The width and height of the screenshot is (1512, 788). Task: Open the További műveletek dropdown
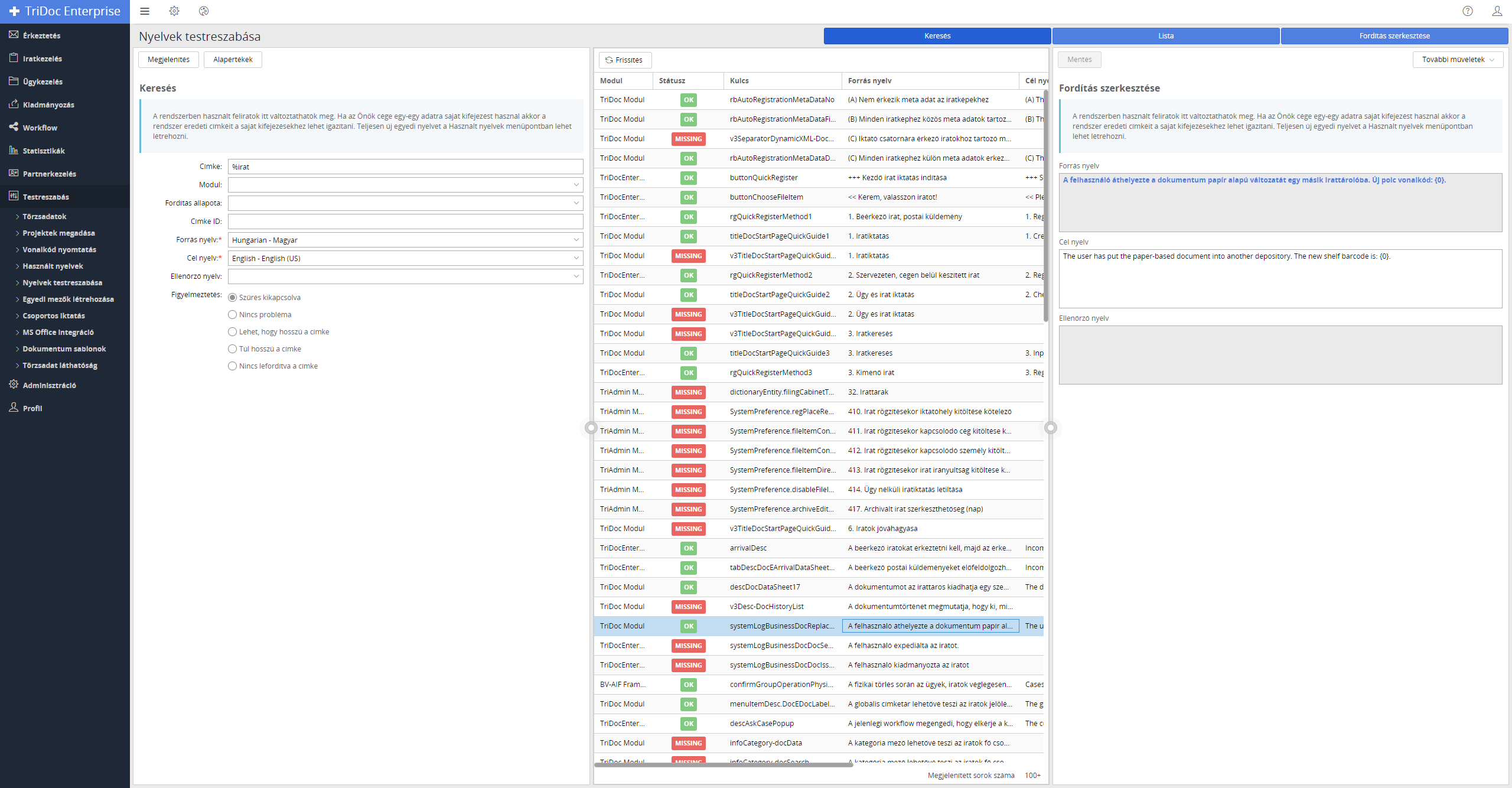(x=1457, y=60)
